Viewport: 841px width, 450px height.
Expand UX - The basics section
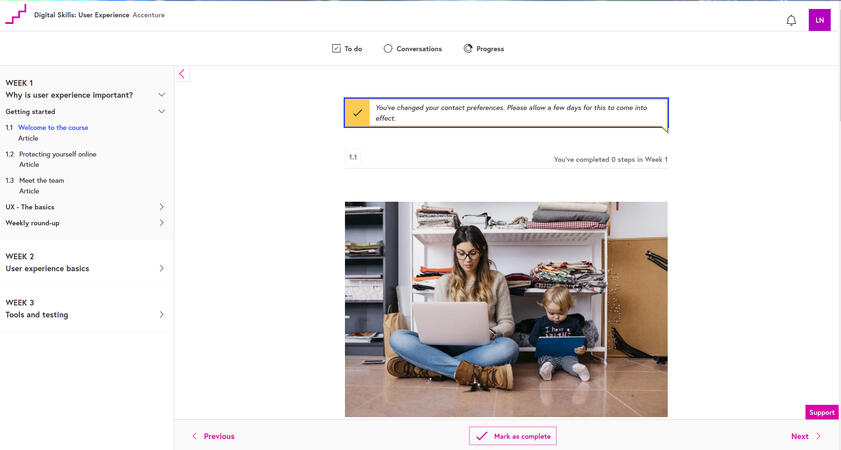click(161, 207)
